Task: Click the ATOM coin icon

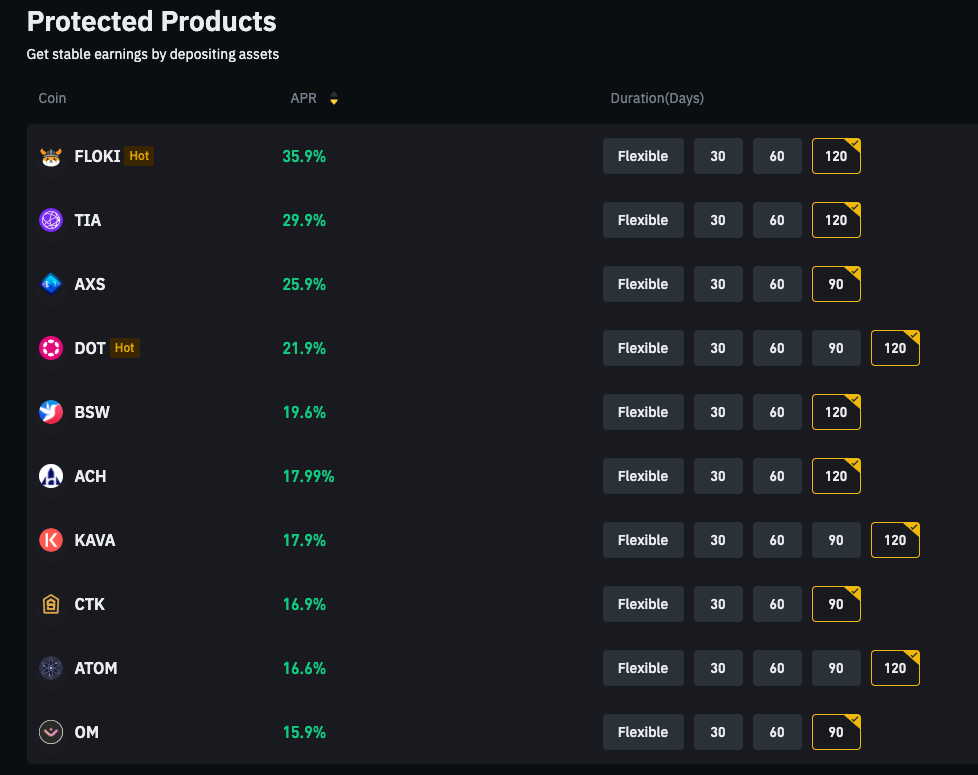Action: pyautogui.click(x=50, y=668)
